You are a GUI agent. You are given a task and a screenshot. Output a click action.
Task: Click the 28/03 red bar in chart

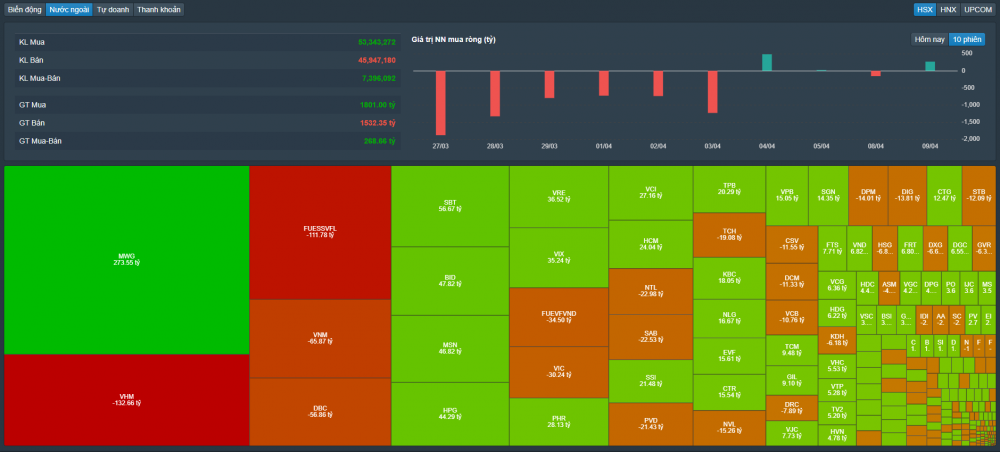tap(495, 94)
